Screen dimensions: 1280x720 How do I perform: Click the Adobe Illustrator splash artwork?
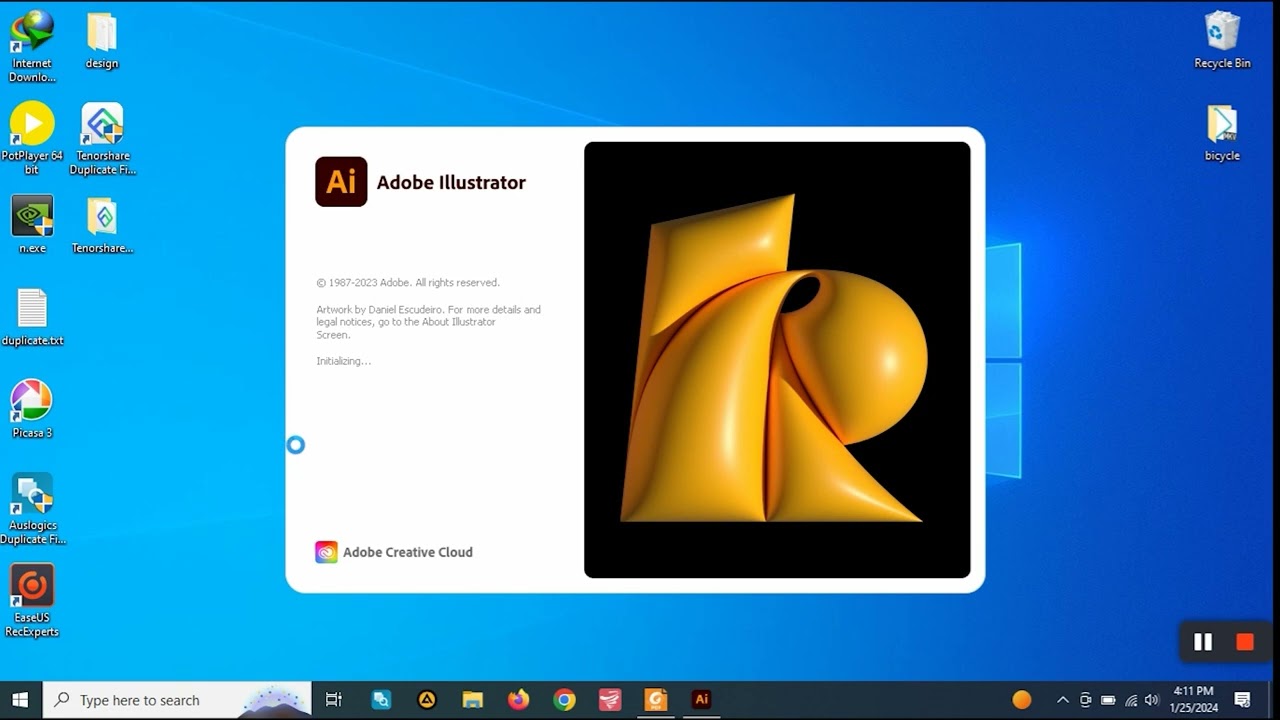[x=777, y=360]
